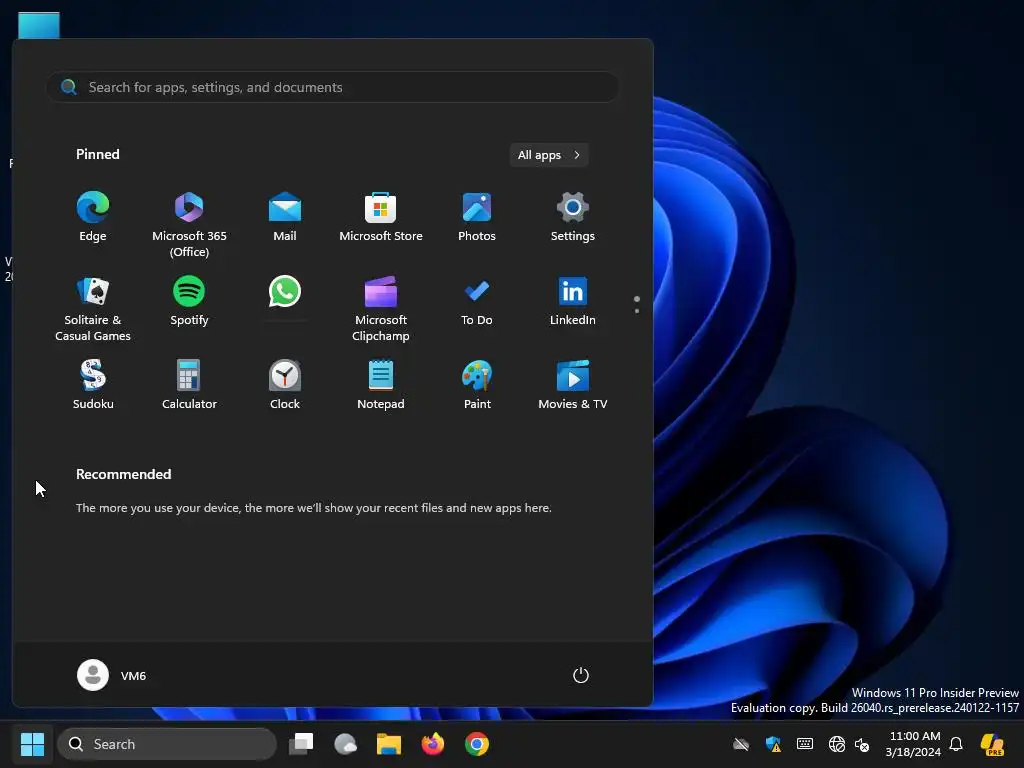Launch the Photos app
Image resolution: width=1024 pixels, height=768 pixels.
[477, 218]
